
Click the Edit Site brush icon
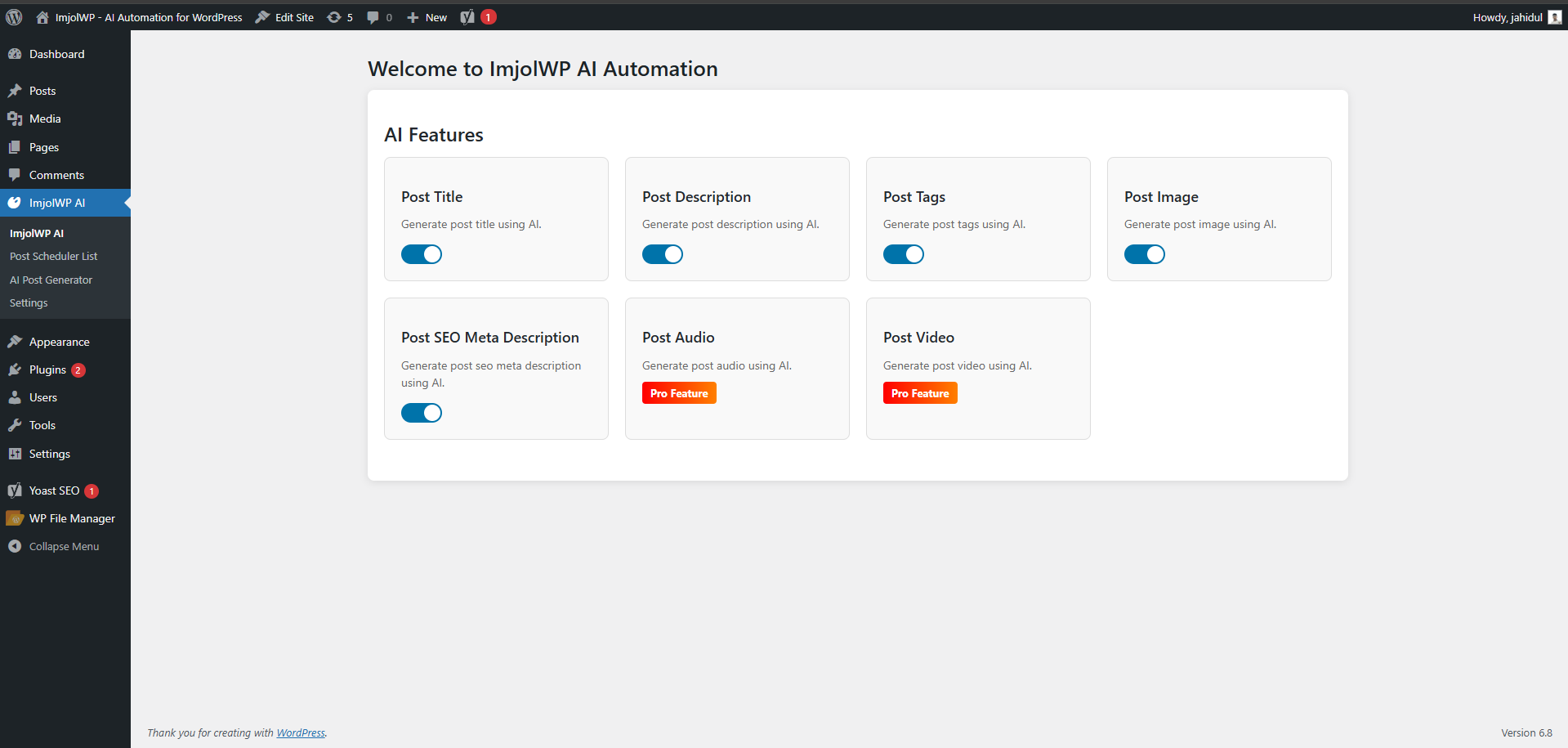tap(262, 17)
